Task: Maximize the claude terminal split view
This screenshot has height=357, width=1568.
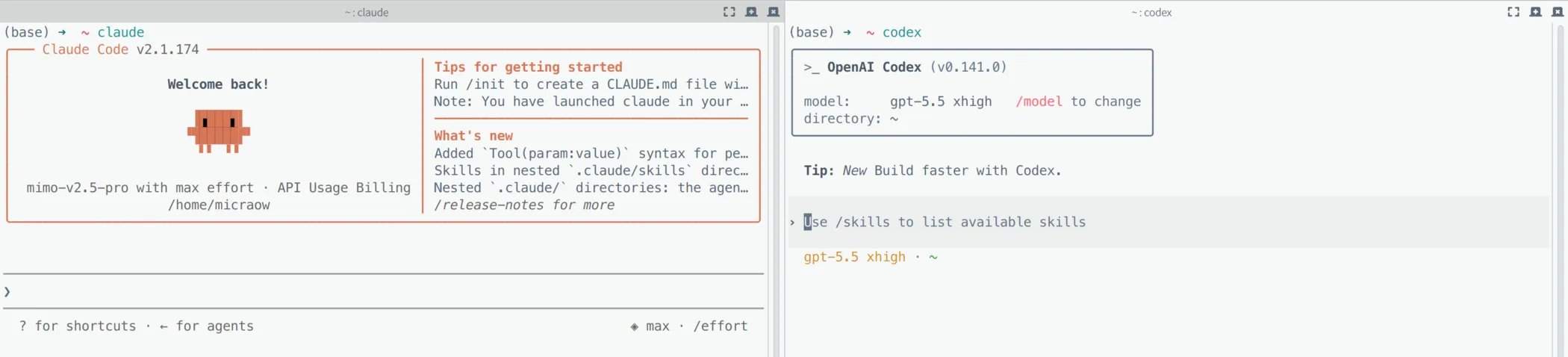Action: pos(729,12)
